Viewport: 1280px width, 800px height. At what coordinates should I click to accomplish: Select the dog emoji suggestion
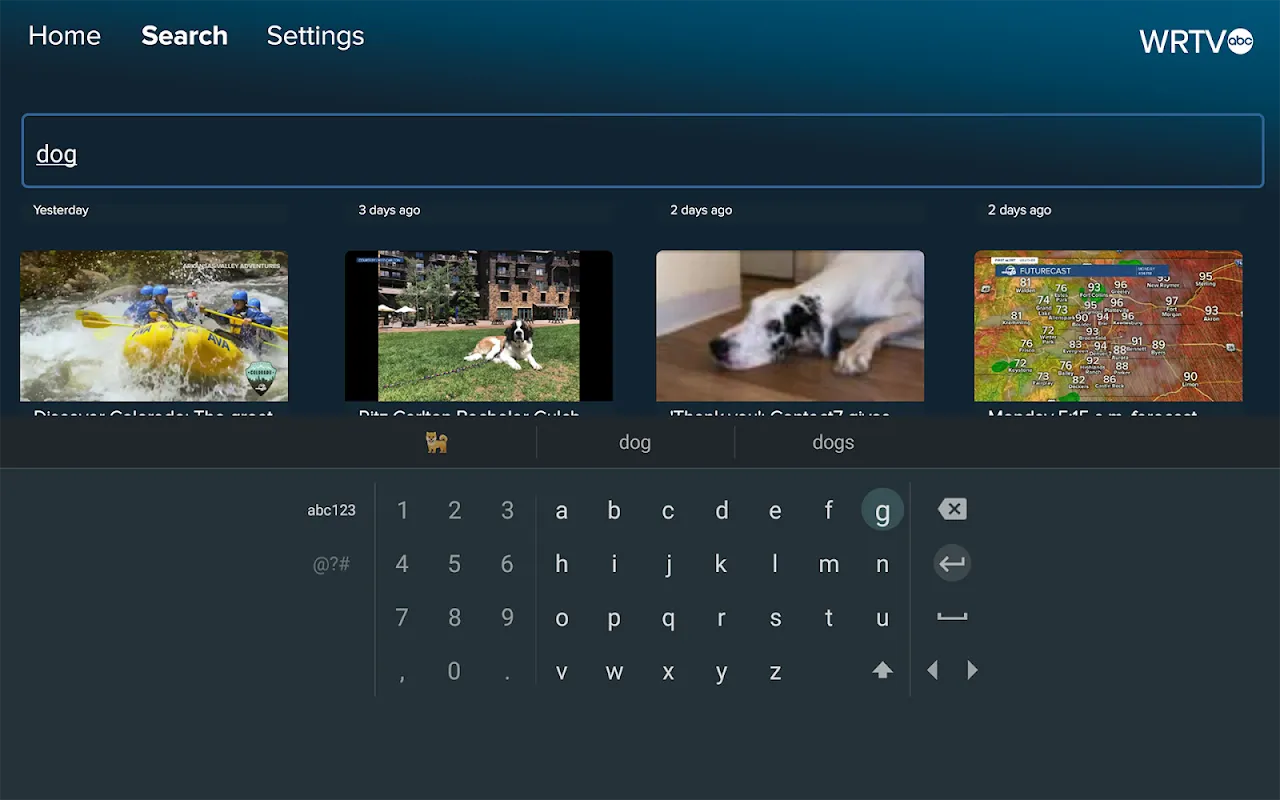click(437, 443)
